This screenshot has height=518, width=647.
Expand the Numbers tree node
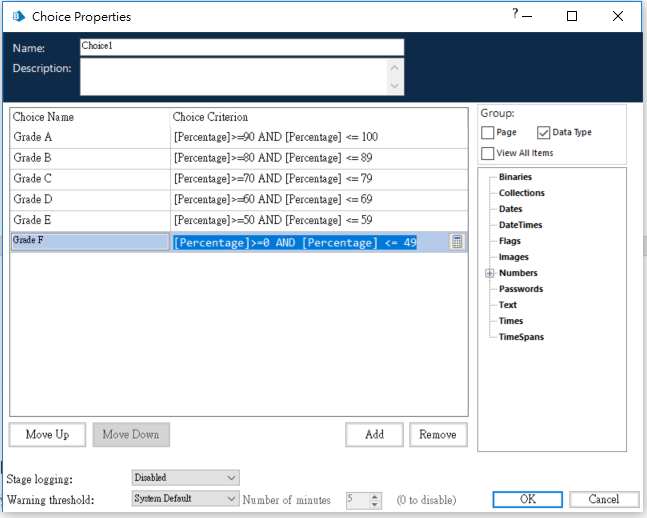[x=489, y=273]
